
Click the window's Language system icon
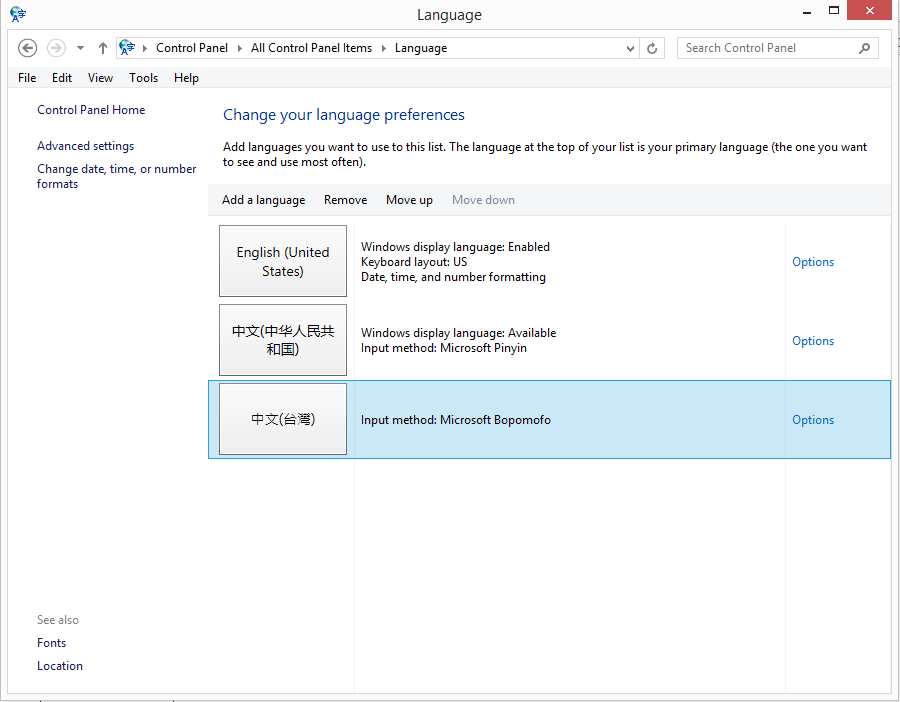(x=18, y=14)
